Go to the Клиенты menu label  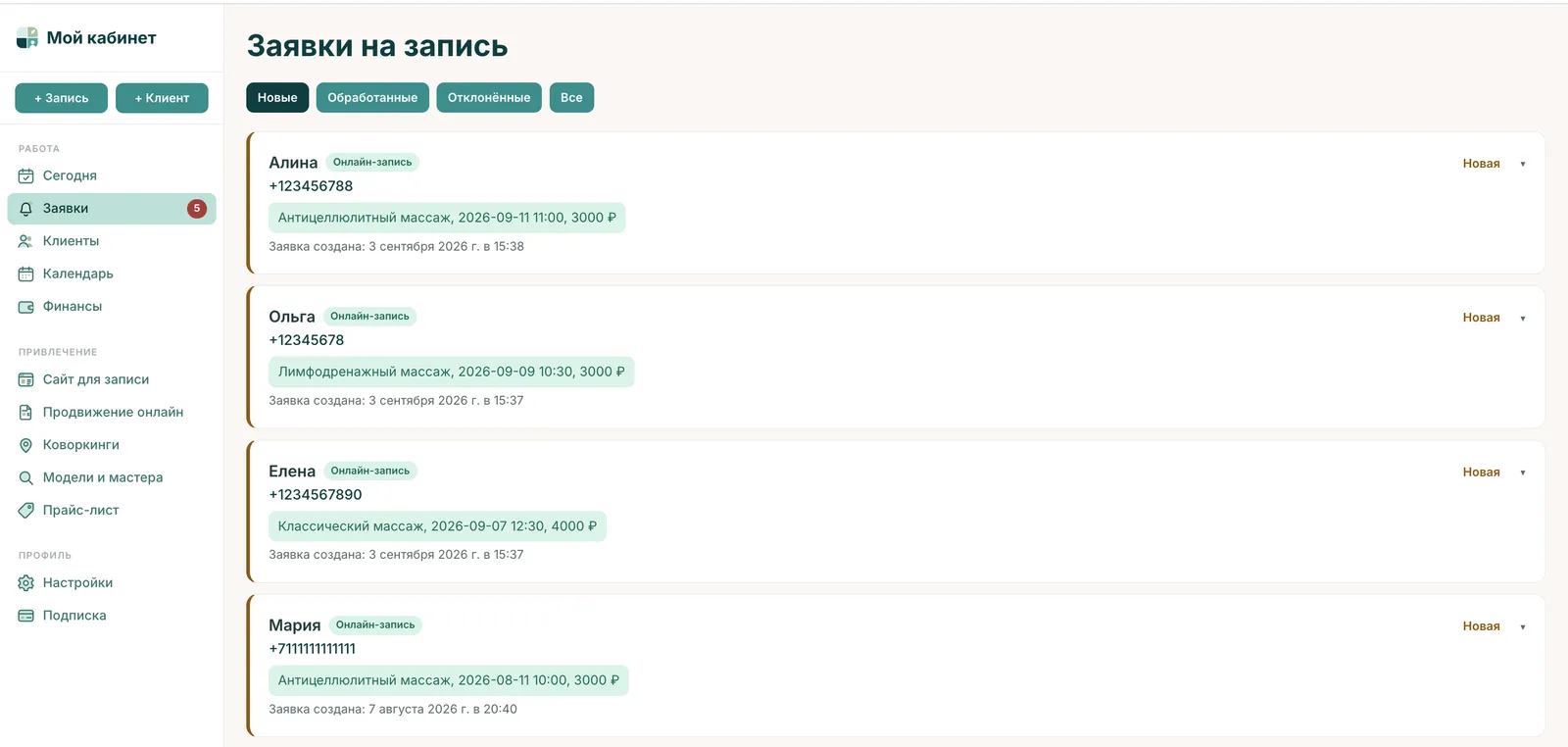(71, 241)
